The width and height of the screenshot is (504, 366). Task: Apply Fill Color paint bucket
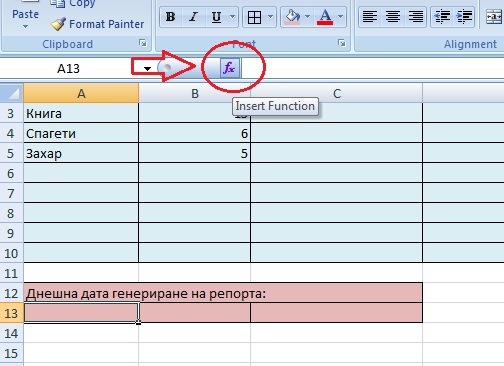click(x=292, y=17)
